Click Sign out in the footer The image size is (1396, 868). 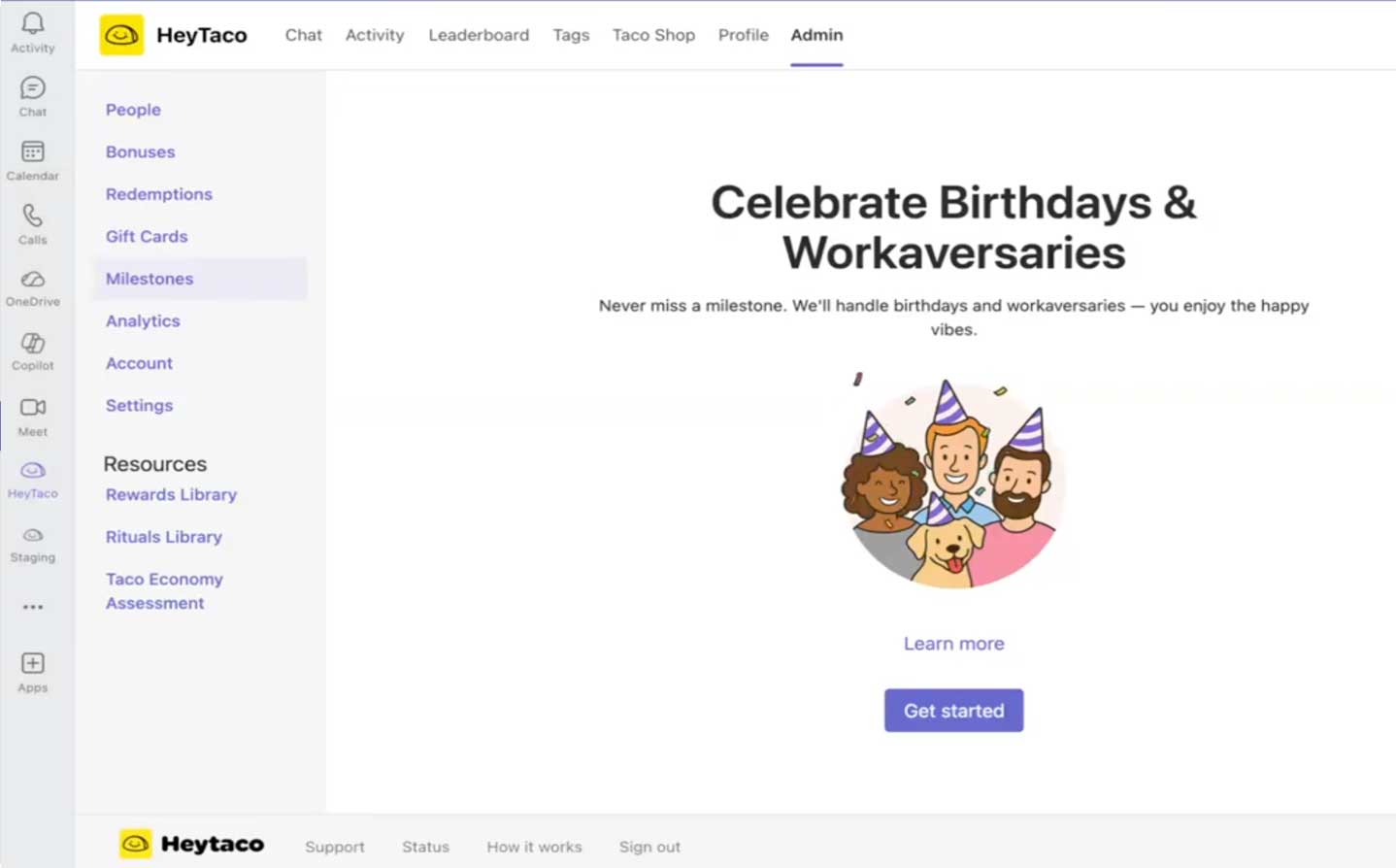pos(649,847)
